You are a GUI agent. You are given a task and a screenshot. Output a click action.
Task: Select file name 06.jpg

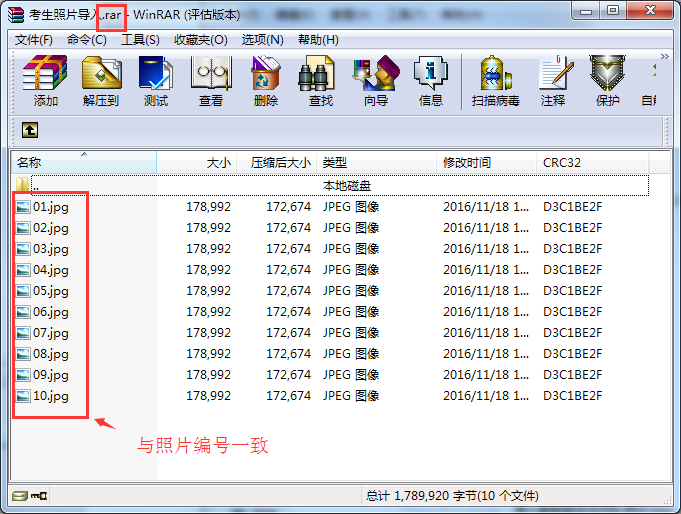tap(51, 312)
